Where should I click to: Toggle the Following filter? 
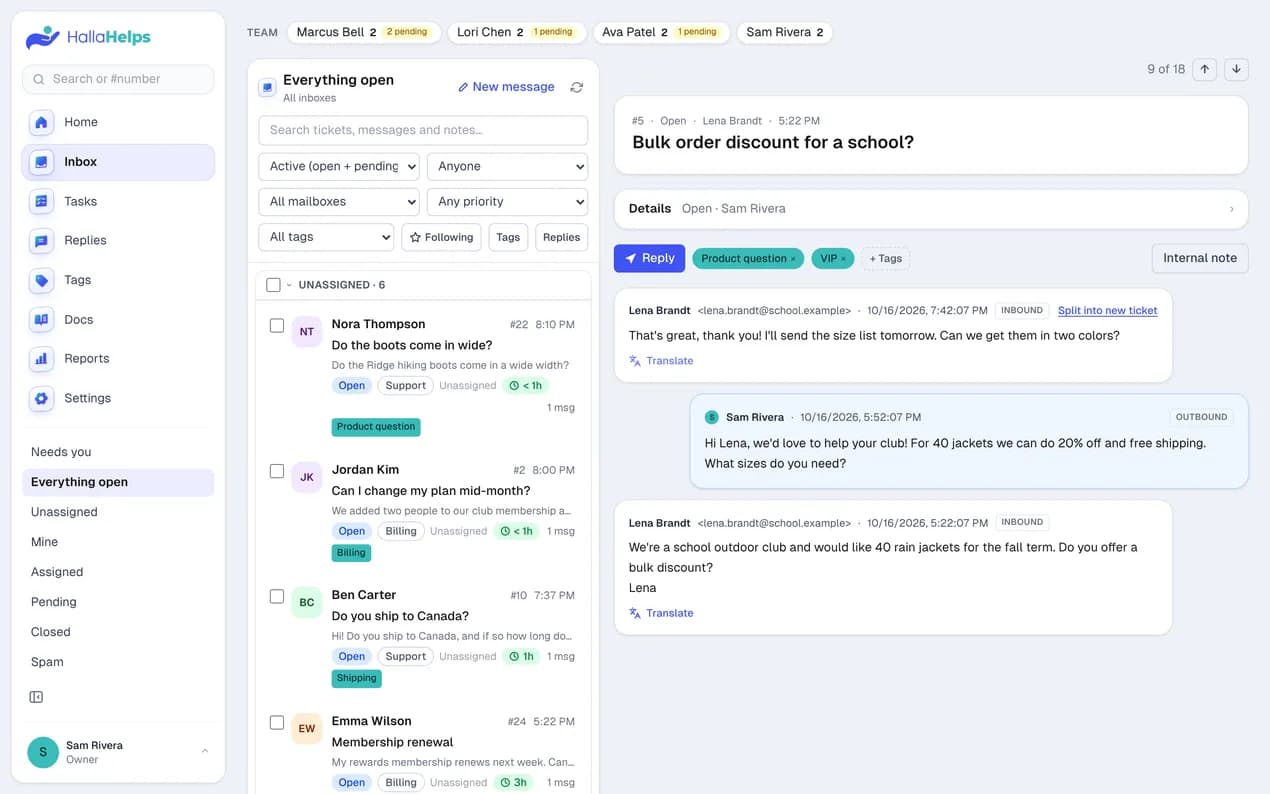441,237
